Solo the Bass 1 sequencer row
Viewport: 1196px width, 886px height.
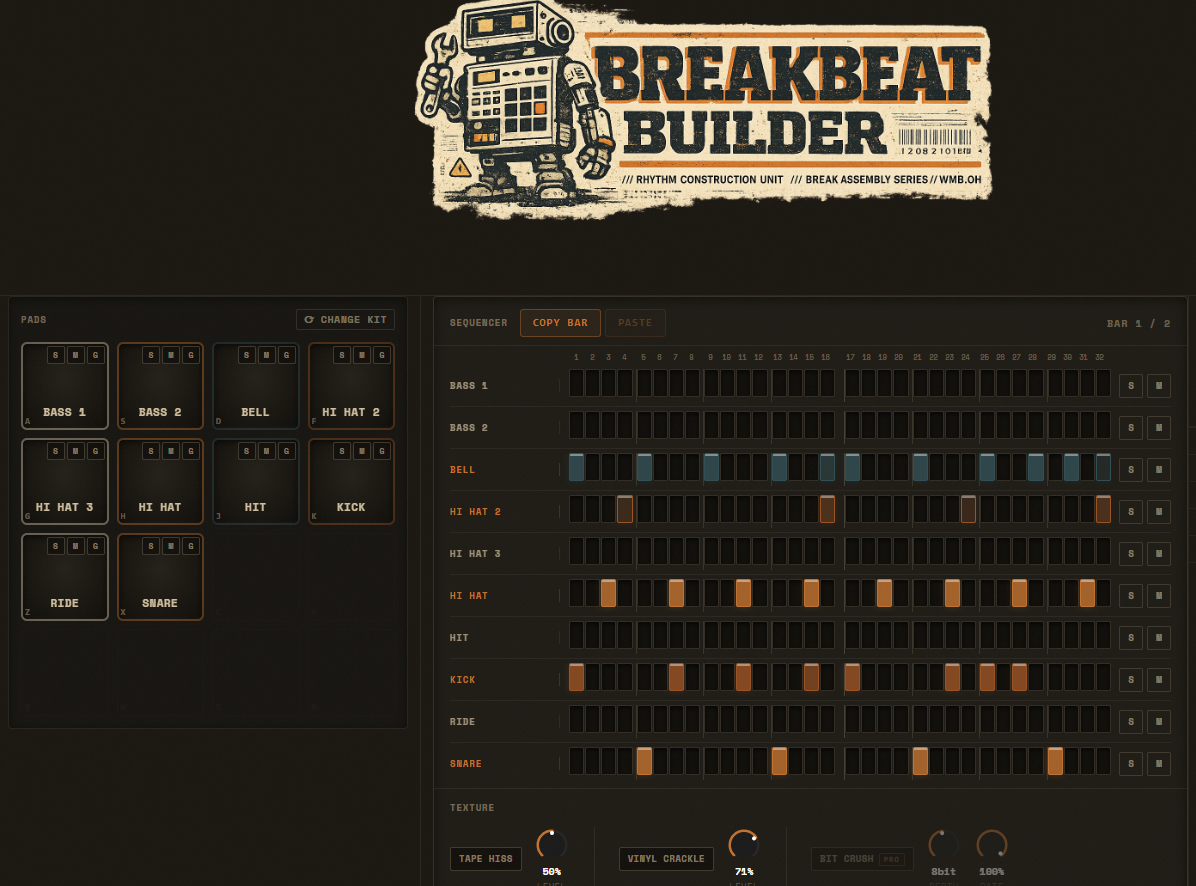tap(1131, 386)
